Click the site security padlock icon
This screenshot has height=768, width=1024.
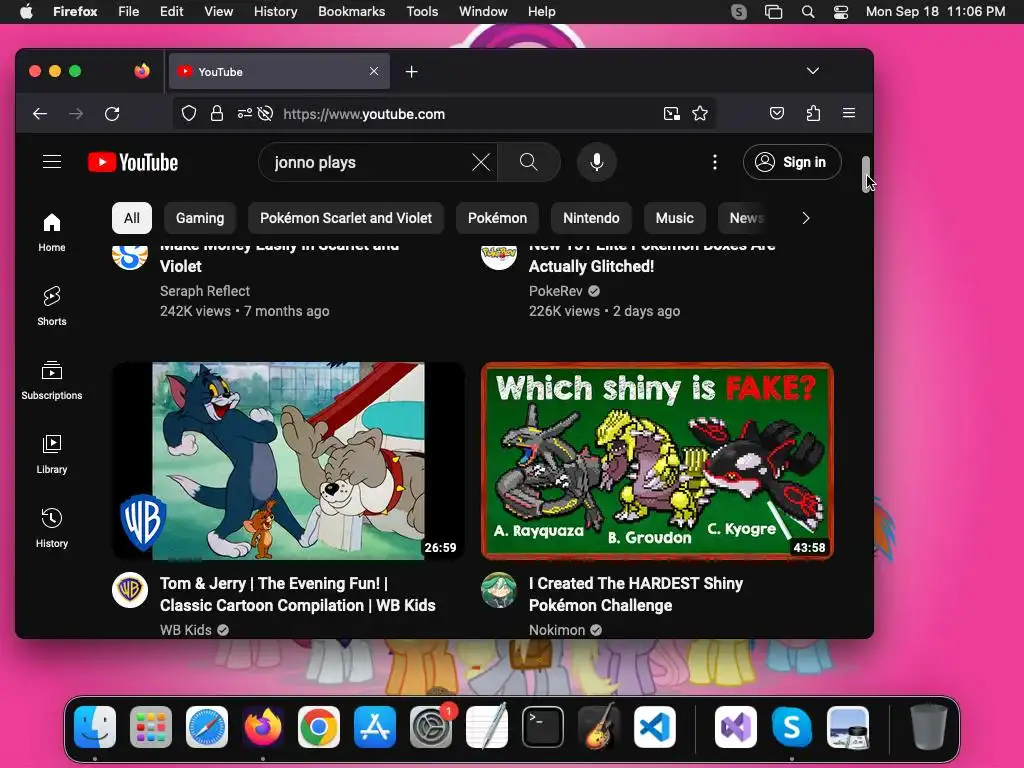pyautogui.click(x=217, y=114)
